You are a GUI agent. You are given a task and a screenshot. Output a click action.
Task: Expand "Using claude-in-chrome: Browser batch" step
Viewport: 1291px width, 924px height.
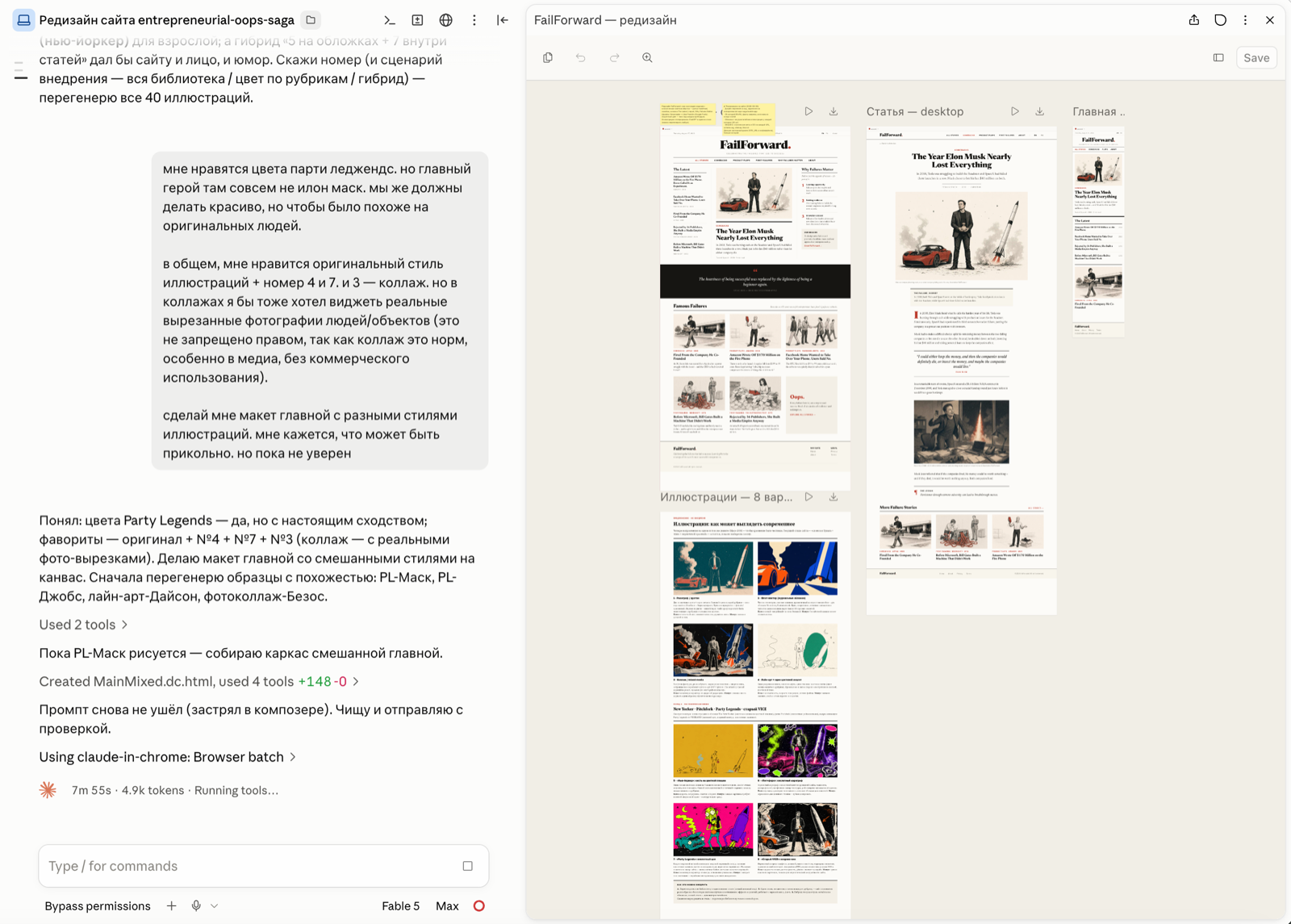coord(168,757)
